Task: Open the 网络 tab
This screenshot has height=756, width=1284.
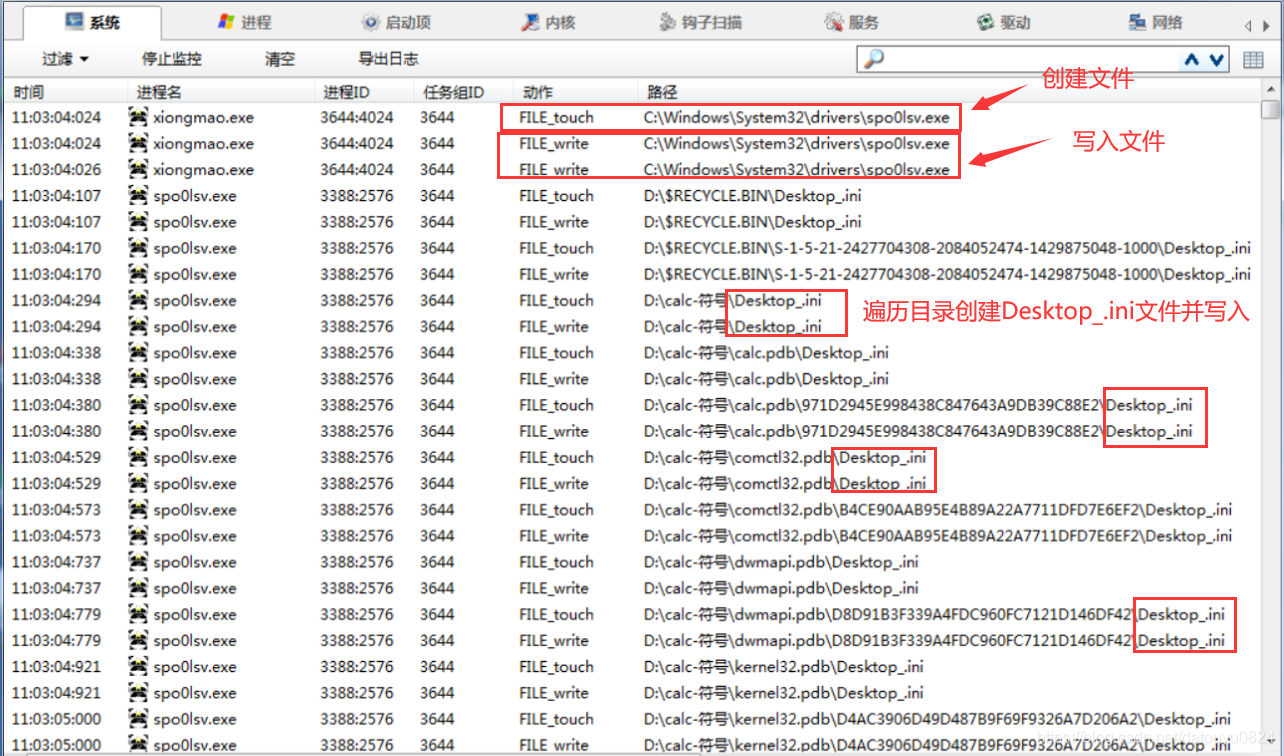Action: [1155, 22]
